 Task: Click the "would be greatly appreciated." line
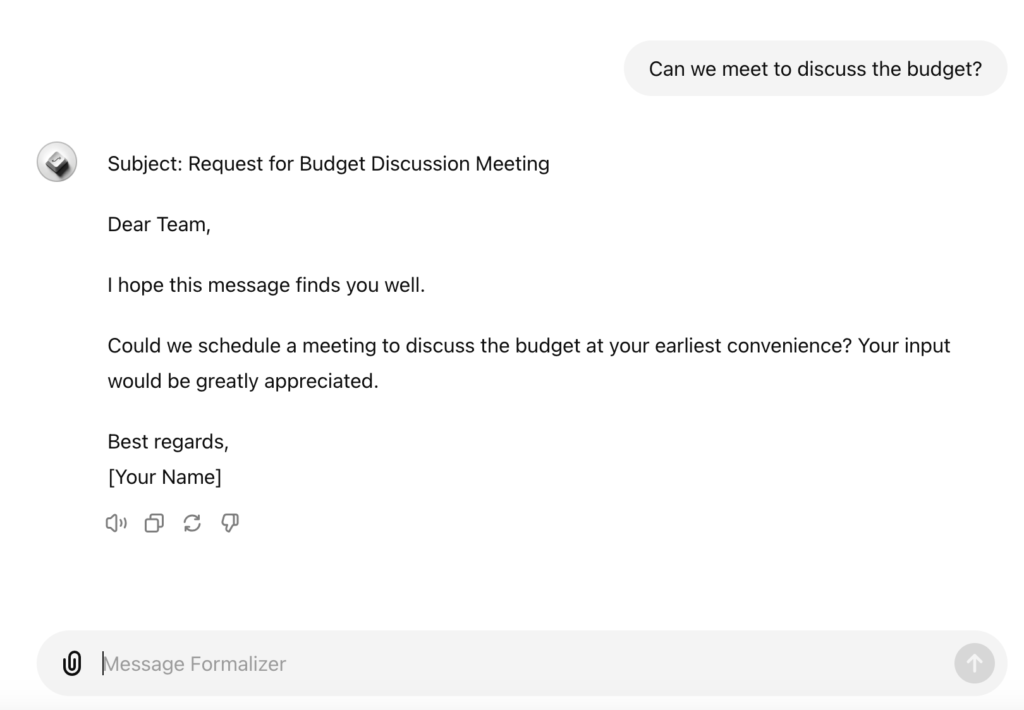[x=243, y=381]
